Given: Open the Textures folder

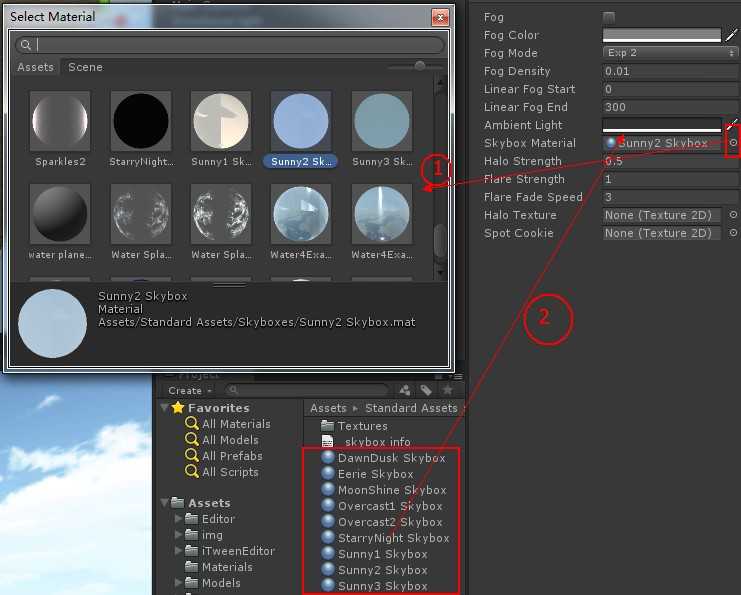Looking at the screenshot, I should pyautogui.click(x=354, y=426).
